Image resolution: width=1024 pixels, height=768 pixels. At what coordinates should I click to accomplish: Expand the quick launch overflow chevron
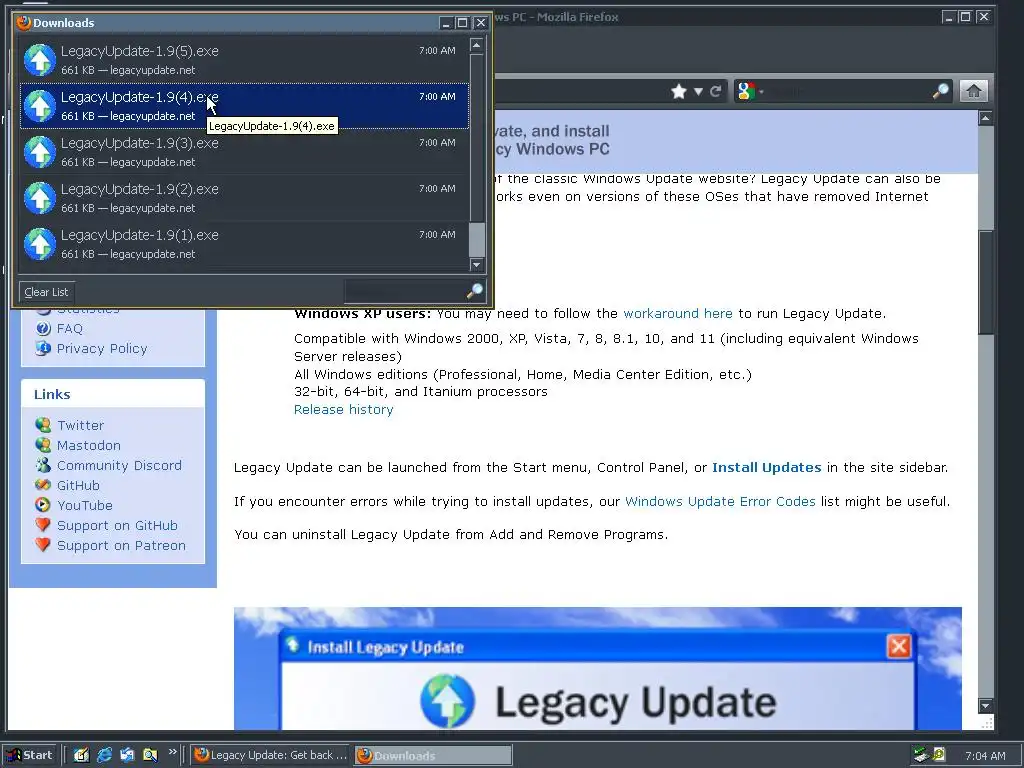pyautogui.click(x=172, y=752)
